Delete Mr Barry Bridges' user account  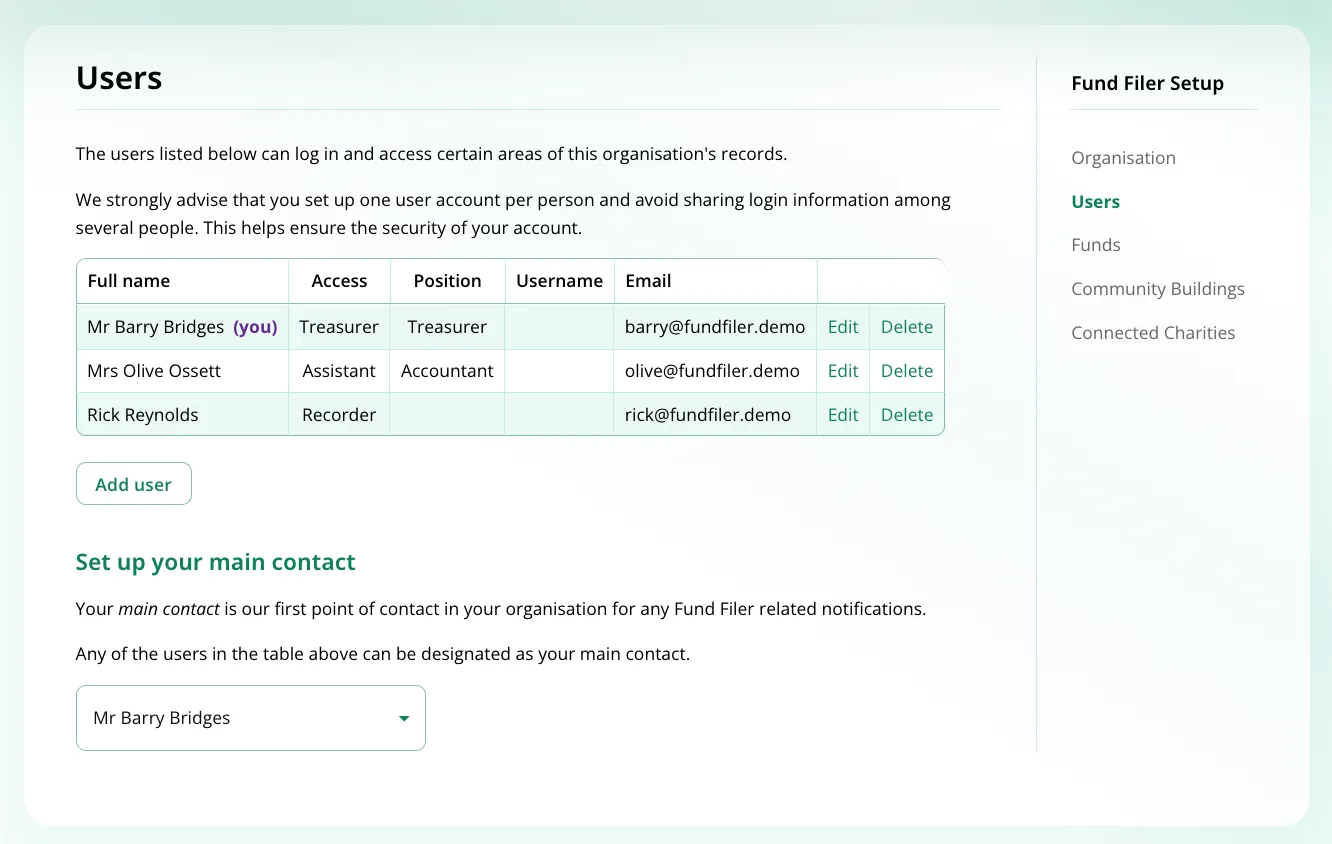[x=907, y=327]
